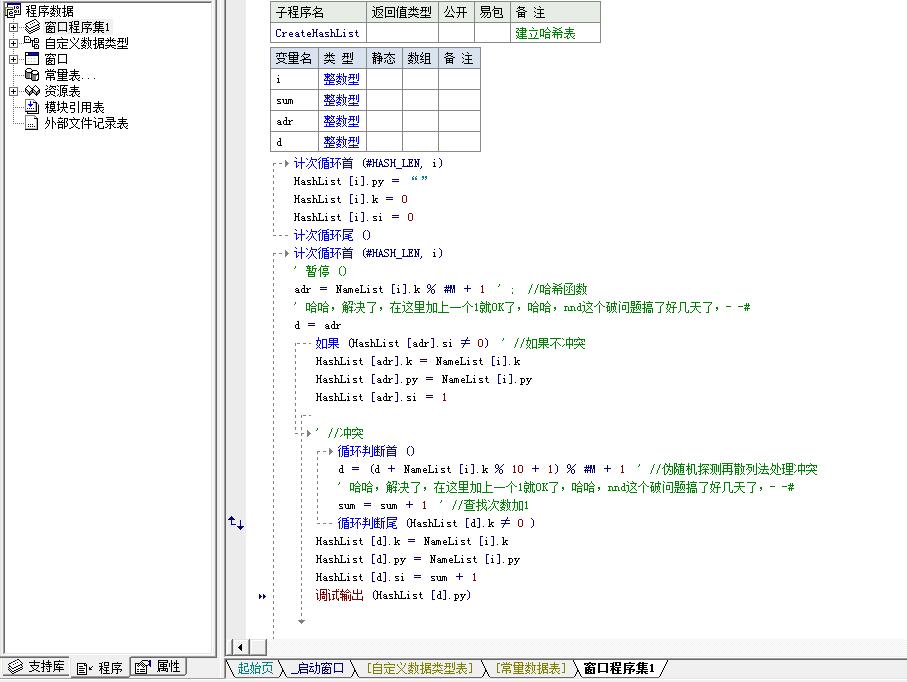Click the 整数型 type of variable d

click(341, 142)
